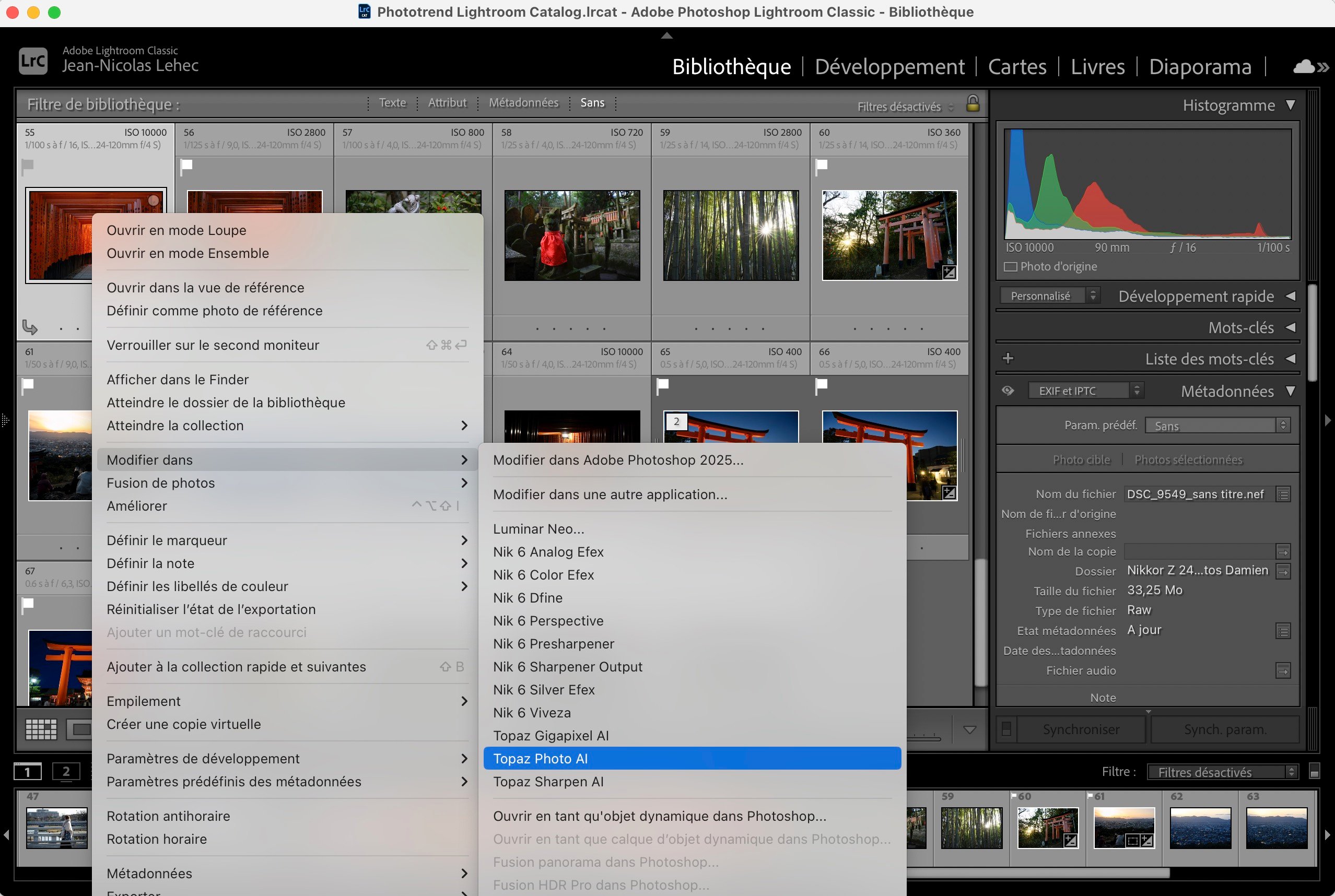The image size is (1335, 896).
Task: Click the Etat métadonnées action icon
Action: point(1283,631)
